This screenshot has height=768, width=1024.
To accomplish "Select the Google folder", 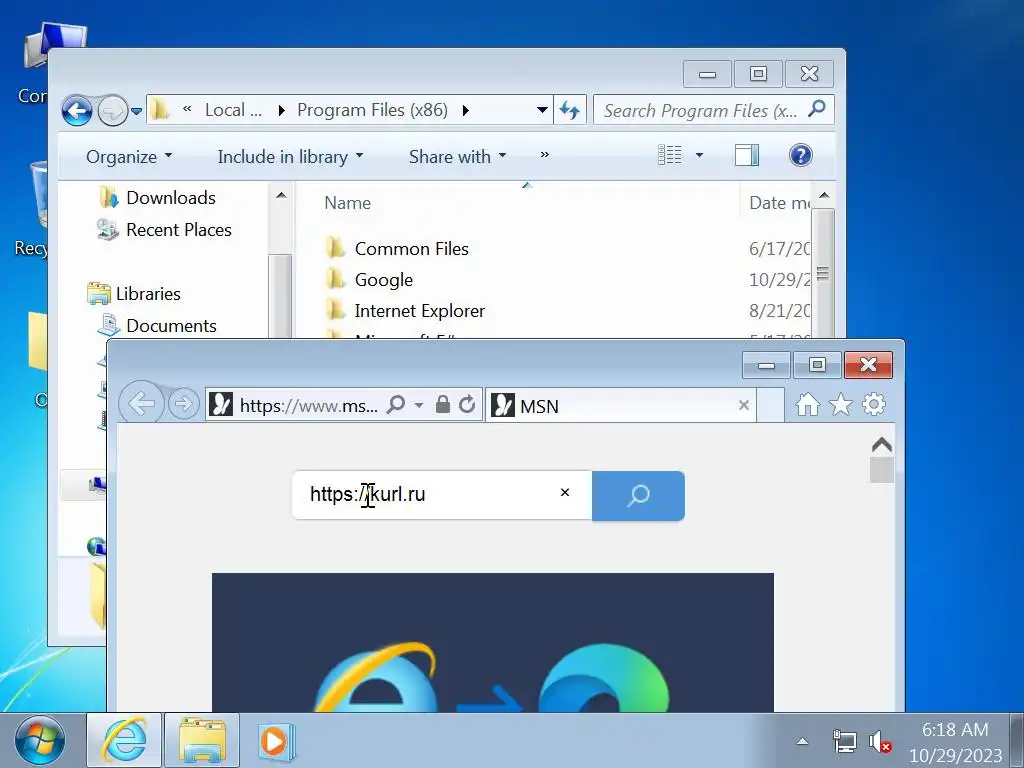I will 383,280.
